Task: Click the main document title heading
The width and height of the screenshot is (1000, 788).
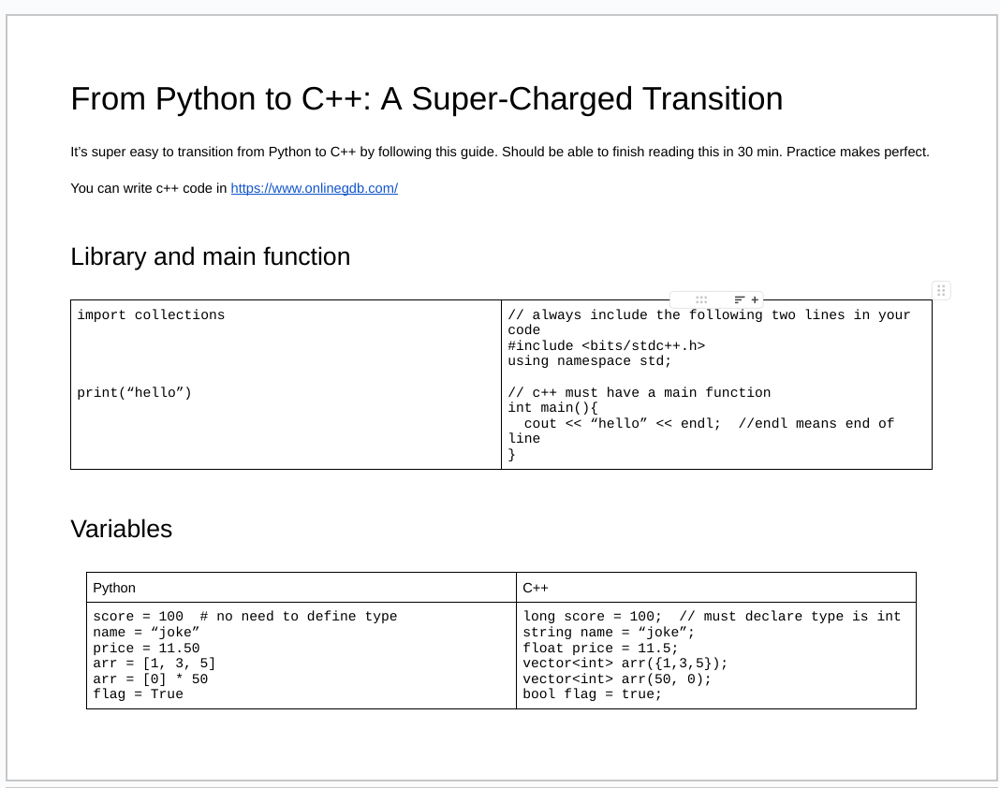Action: coord(426,99)
